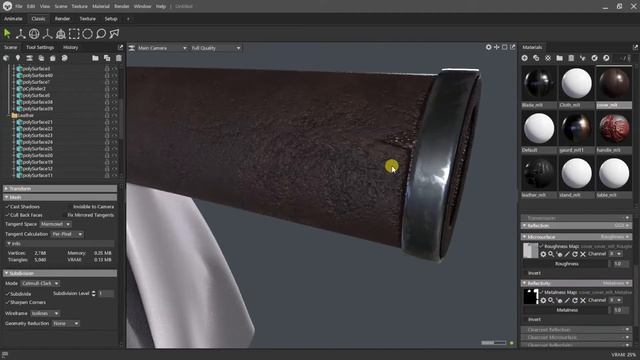The width and height of the screenshot is (640, 360).
Task: Delete selected material trash icon
Action: coord(571,58)
